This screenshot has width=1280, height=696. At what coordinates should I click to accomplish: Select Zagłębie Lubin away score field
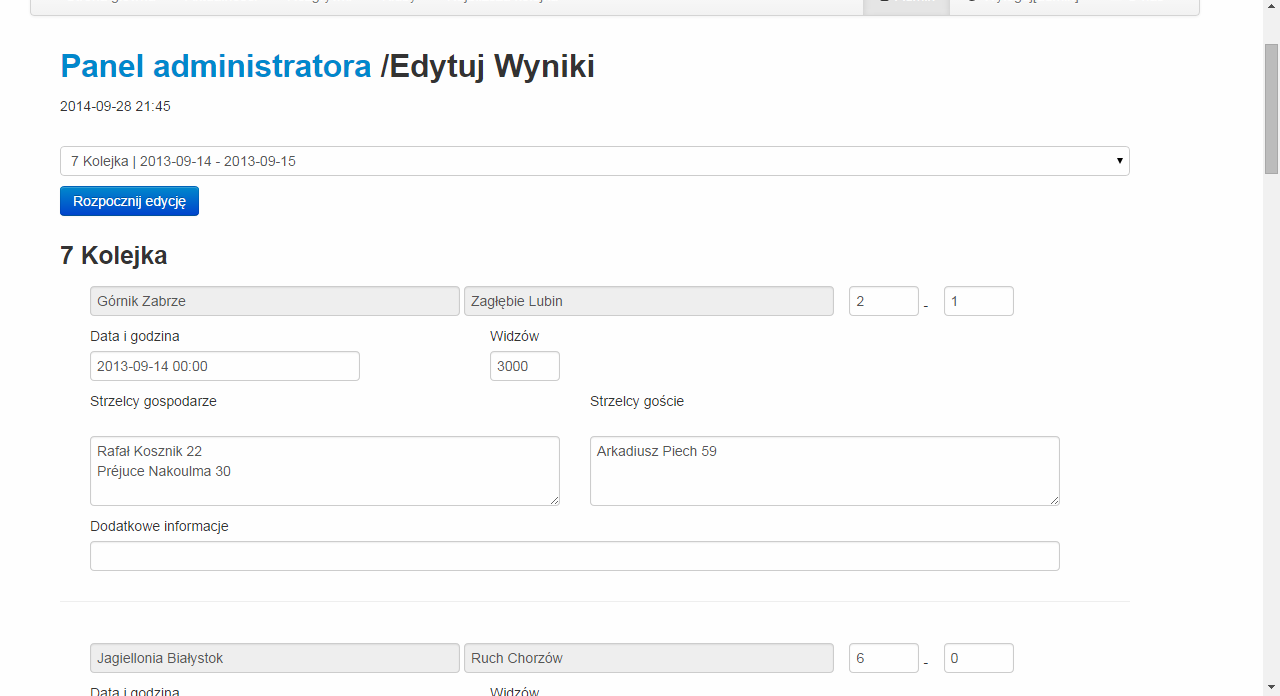click(978, 301)
